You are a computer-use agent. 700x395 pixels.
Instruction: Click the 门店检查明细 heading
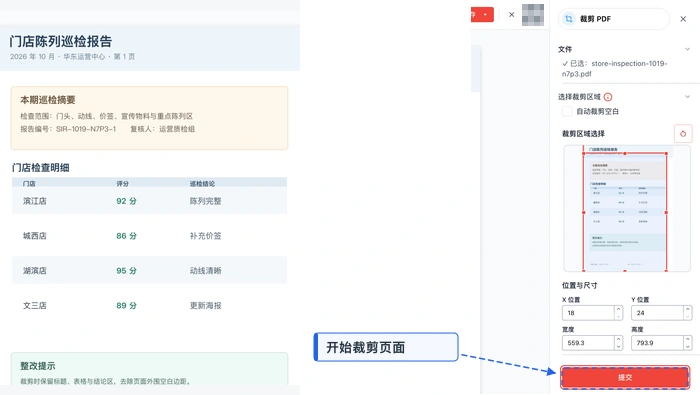(41, 168)
